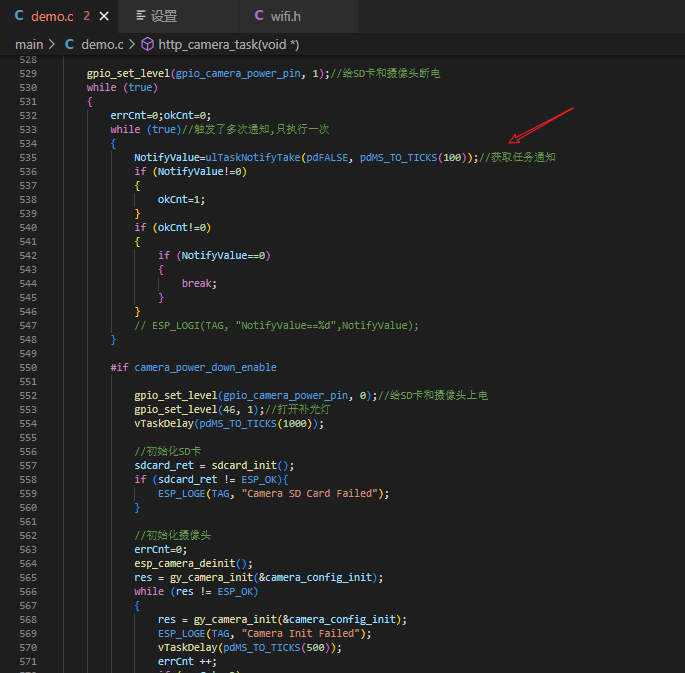Click the 打开补光灯 comment
This screenshot has width=685, height=673.
point(298,410)
